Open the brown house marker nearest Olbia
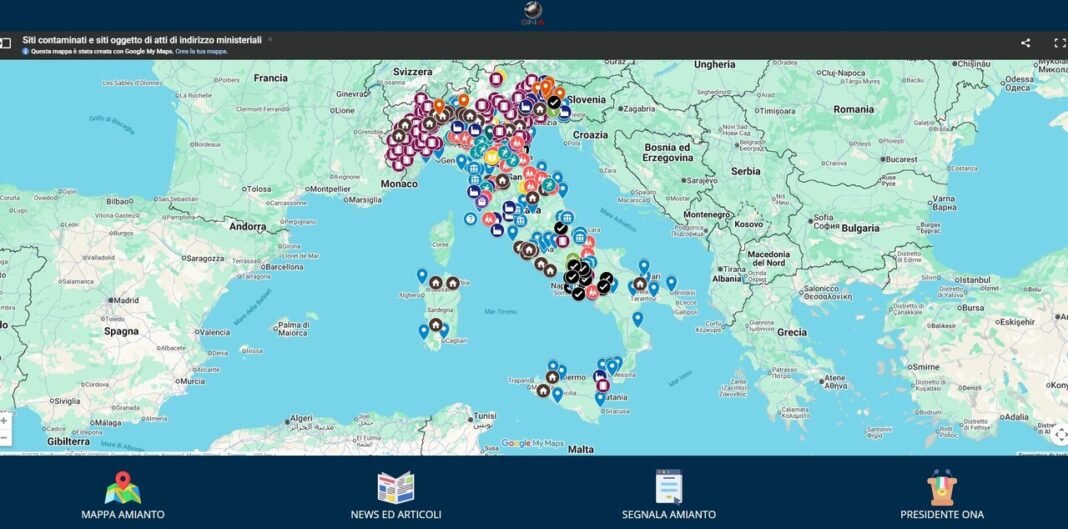This screenshot has width=1068, height=529. pyautogui.click(x=452, y=283)
